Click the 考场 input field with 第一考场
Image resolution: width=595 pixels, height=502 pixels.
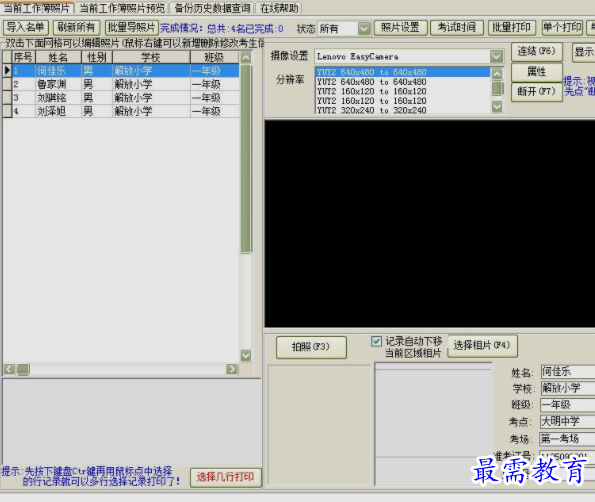click(x=568, y=439)
